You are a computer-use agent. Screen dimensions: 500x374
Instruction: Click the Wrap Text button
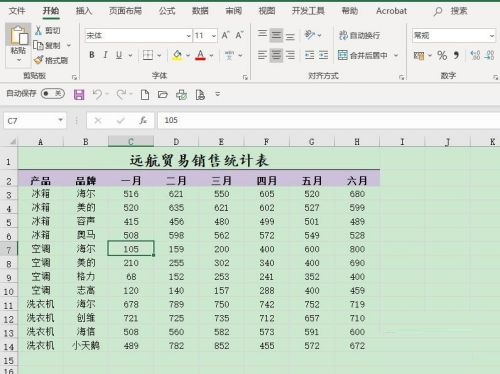pyautogui.click(x=359, y=35)
